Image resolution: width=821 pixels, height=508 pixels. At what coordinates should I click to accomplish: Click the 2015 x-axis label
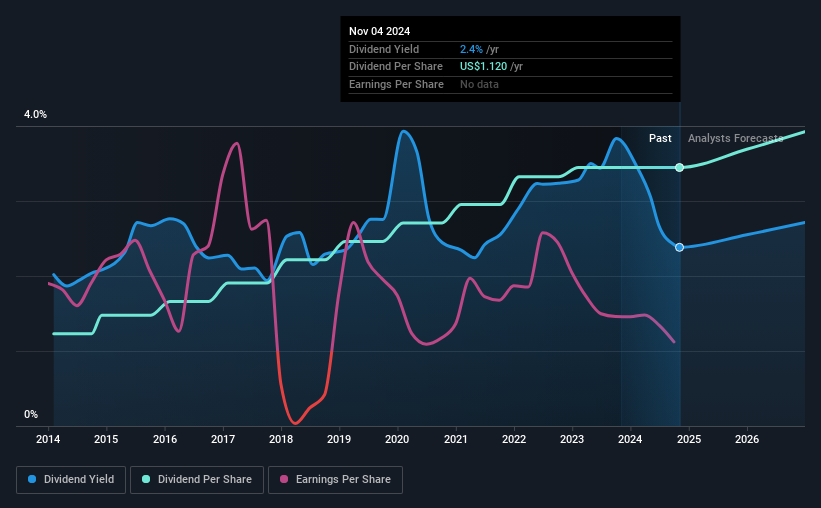click(x=106, y=439)
